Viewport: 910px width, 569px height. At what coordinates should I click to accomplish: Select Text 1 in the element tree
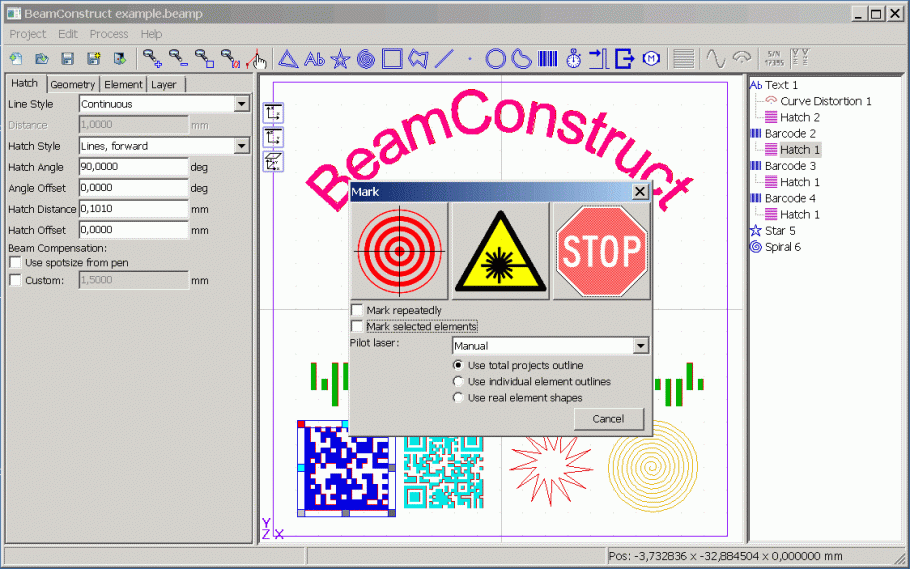781,85
